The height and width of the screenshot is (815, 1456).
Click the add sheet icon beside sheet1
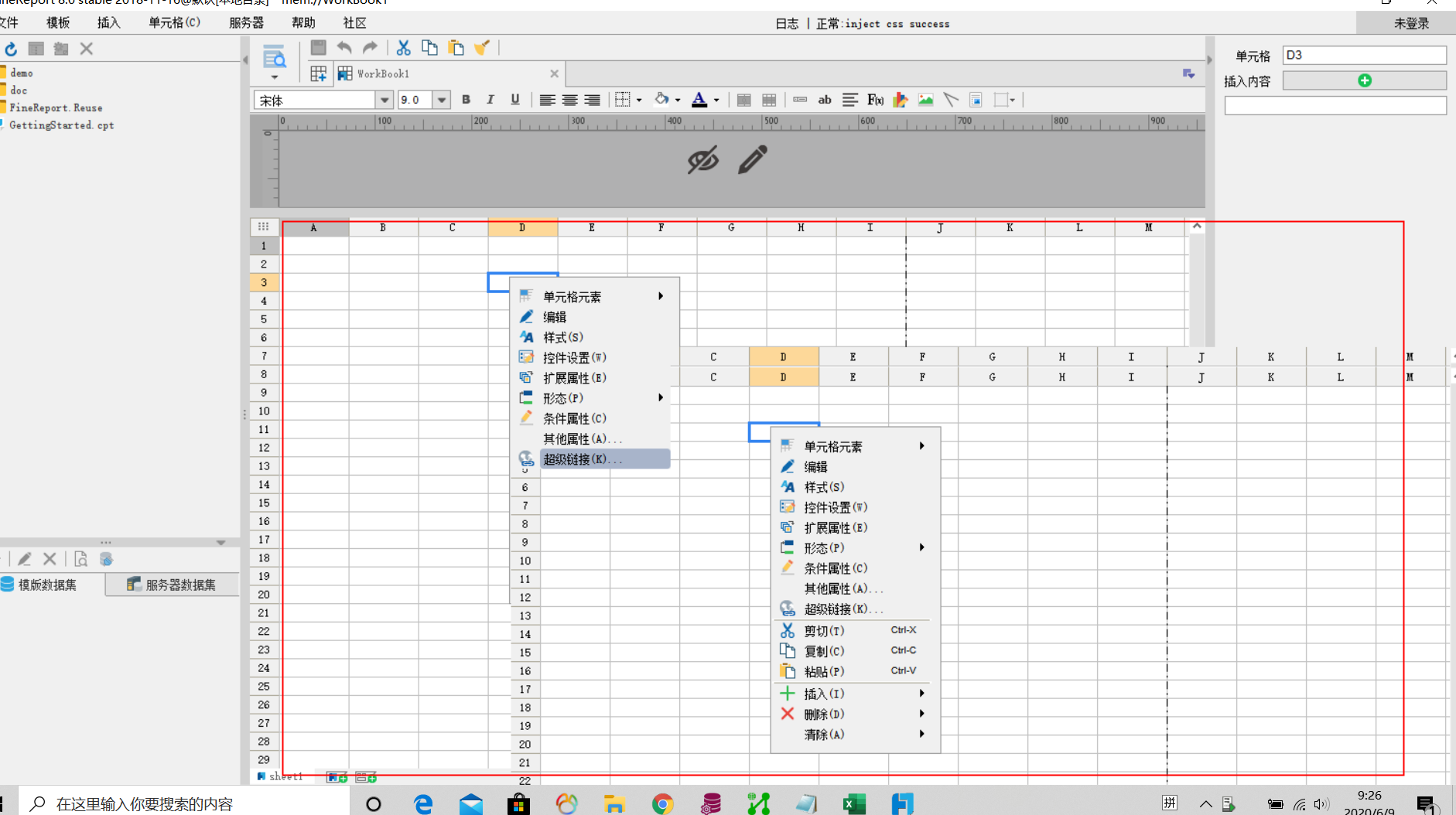[337, 777]
